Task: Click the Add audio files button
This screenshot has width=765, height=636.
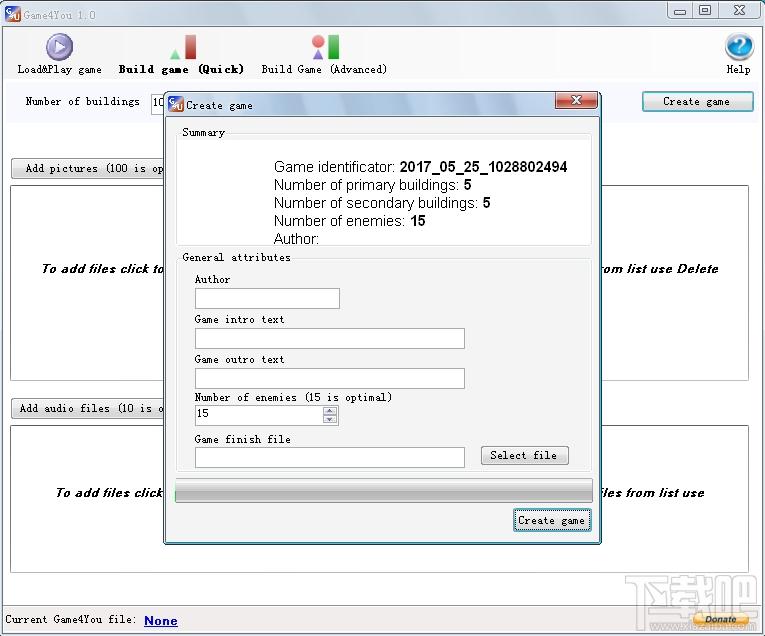Action: click(88, 409)
